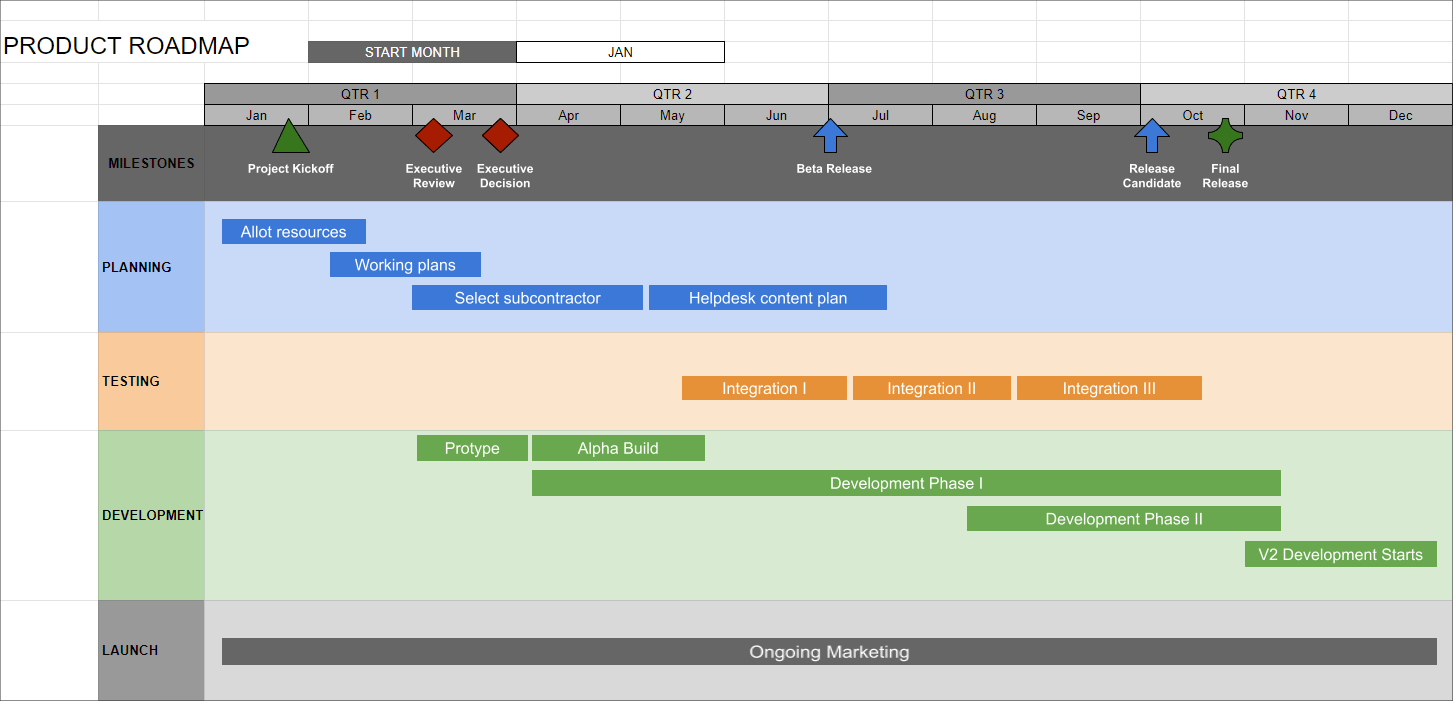This screenshot has height=701, width=1453.
Task: Select the blue Beta Release arrow marker
Action: [830, 136]
